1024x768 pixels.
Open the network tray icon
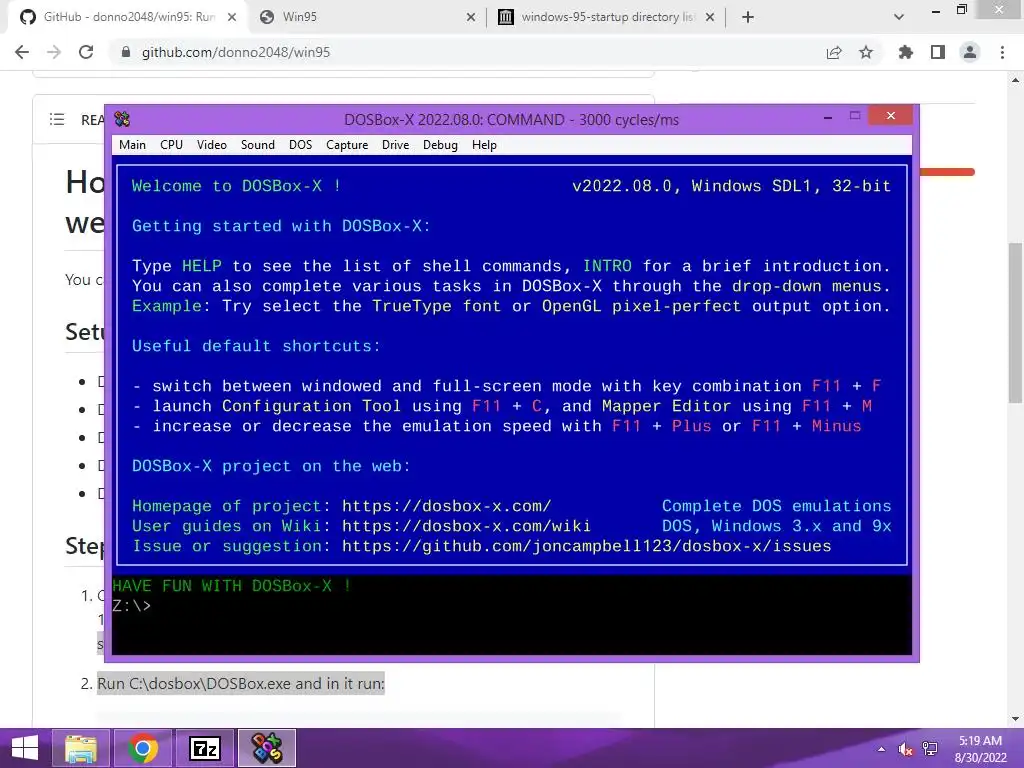point(930,749)
